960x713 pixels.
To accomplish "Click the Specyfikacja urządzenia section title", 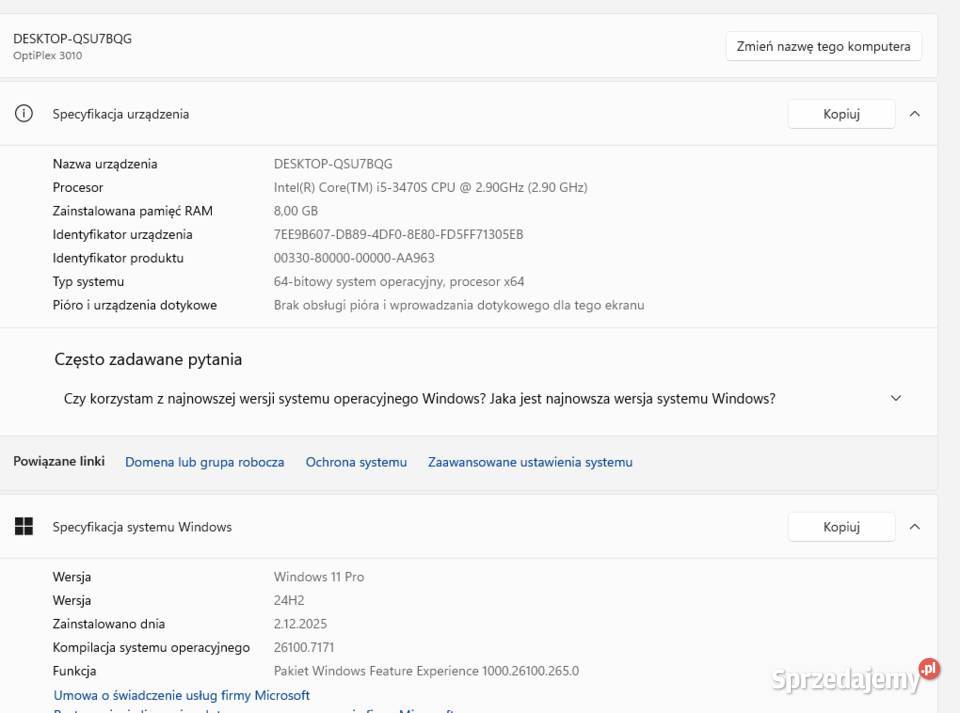I will 120,114.
